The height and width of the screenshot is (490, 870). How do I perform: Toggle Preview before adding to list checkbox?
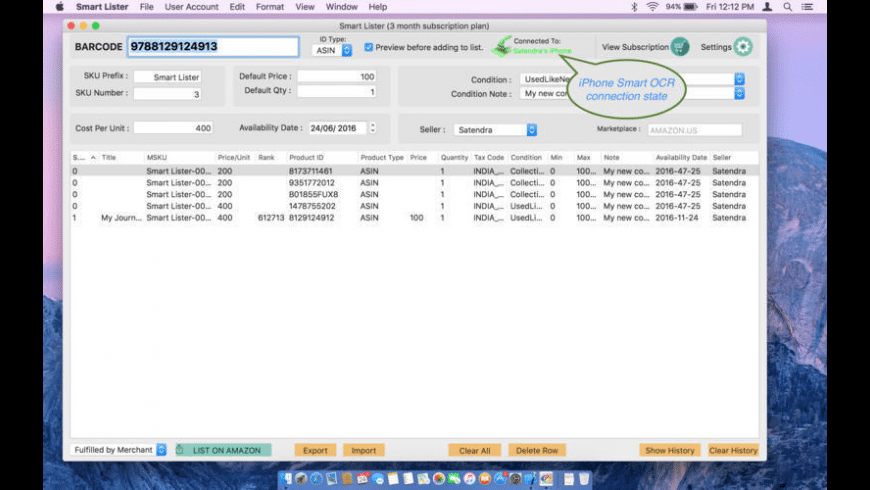(x=368, y=47)
